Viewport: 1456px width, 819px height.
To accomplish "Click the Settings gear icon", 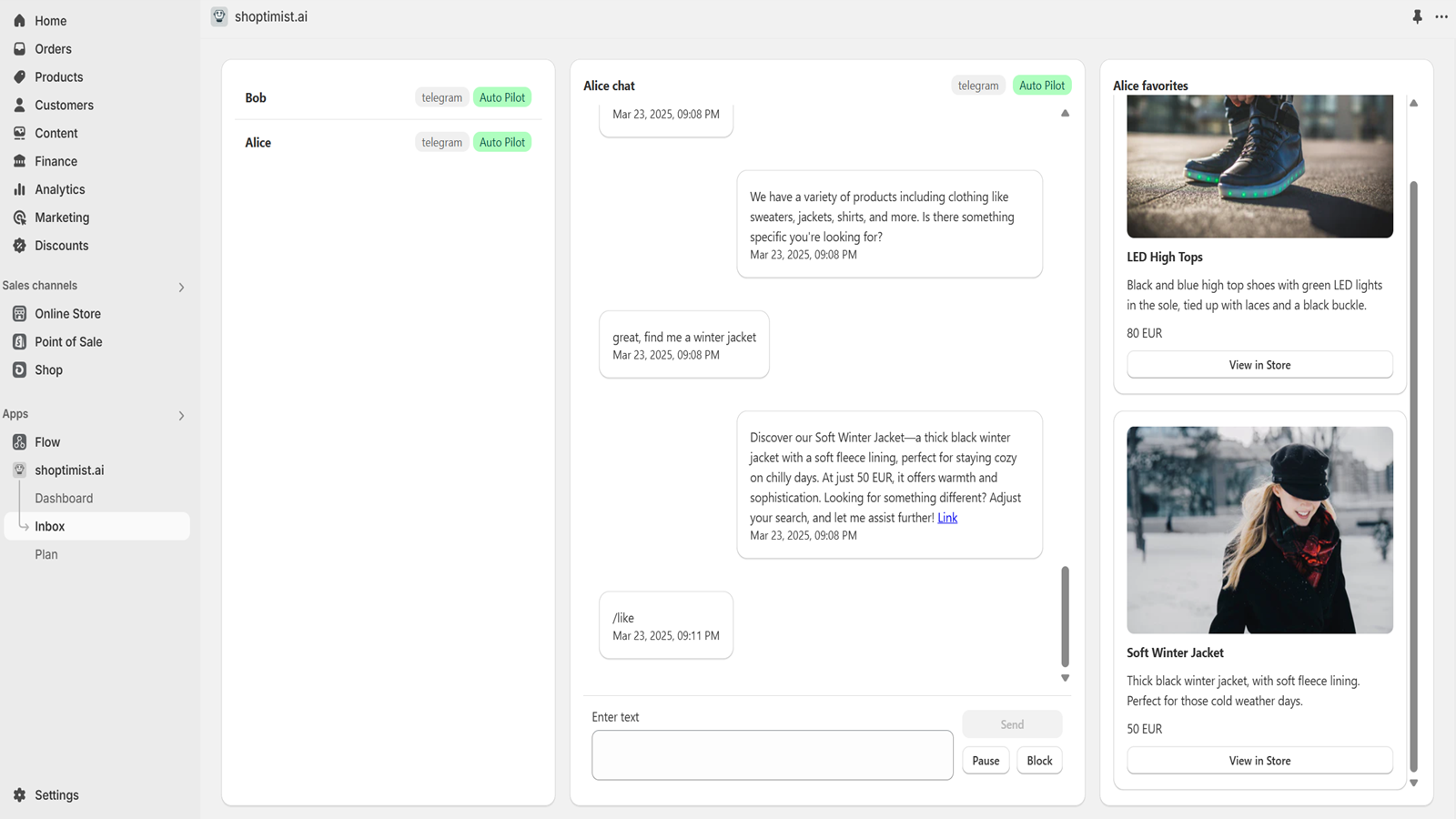I will pos(20,795).
